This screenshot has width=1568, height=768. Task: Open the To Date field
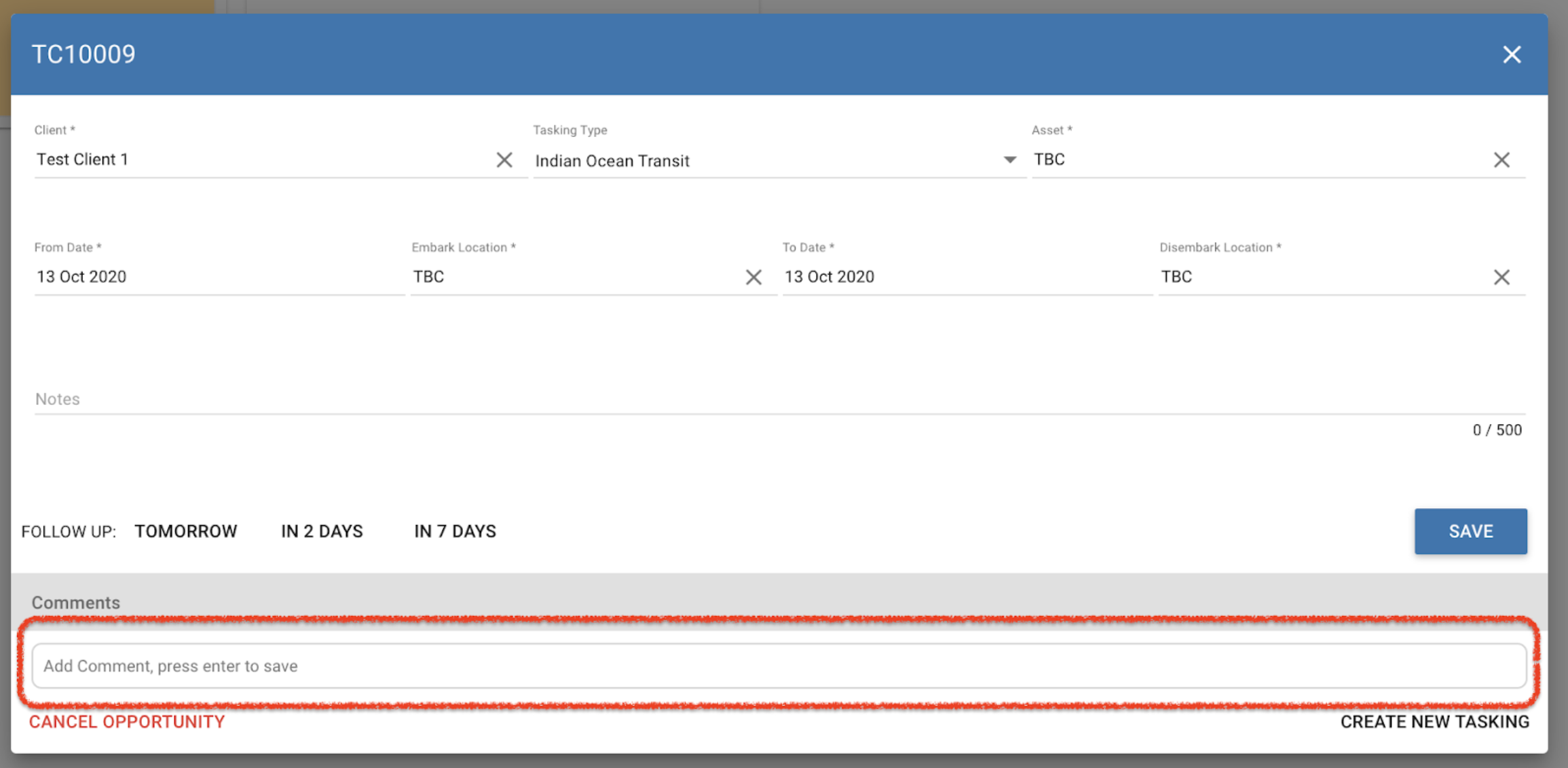[967, 277]
